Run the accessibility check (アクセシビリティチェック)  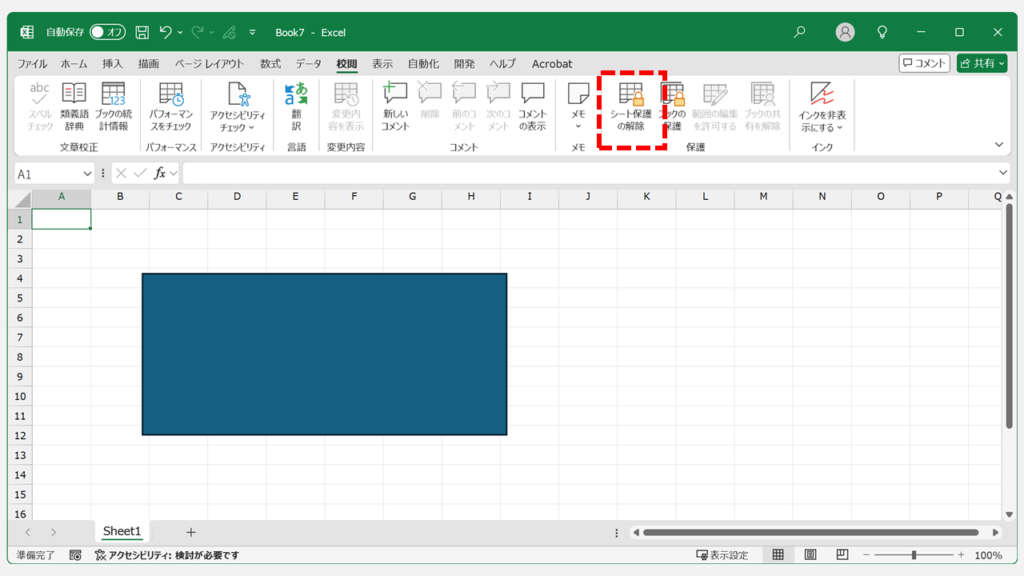point(237,107)
